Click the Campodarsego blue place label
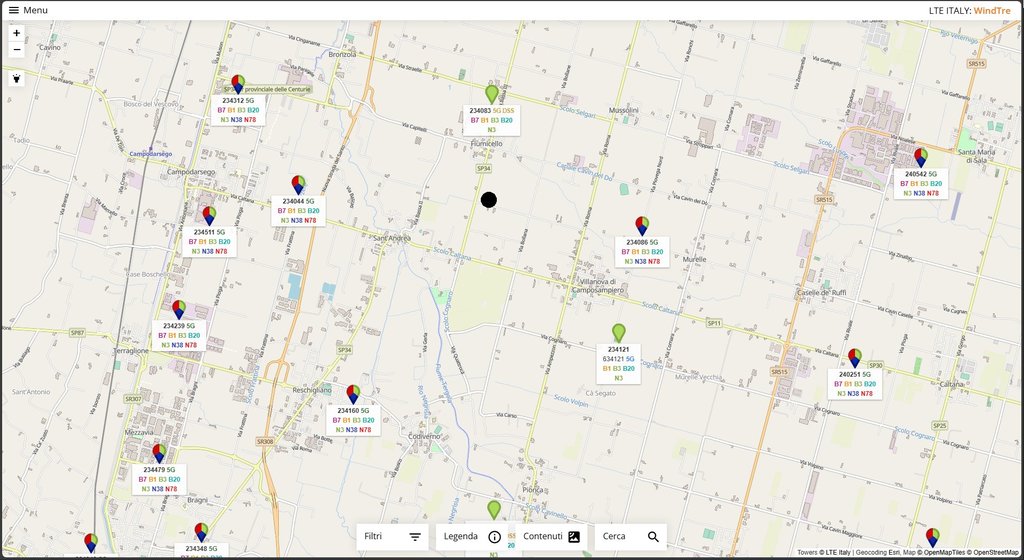 [151, 154]
